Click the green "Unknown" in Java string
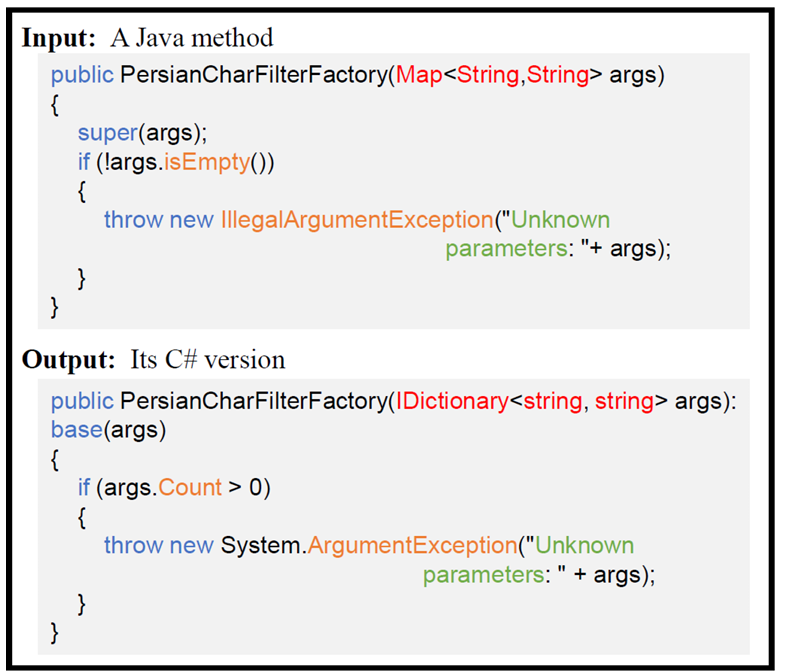The image size is (786, 671). 560,220
